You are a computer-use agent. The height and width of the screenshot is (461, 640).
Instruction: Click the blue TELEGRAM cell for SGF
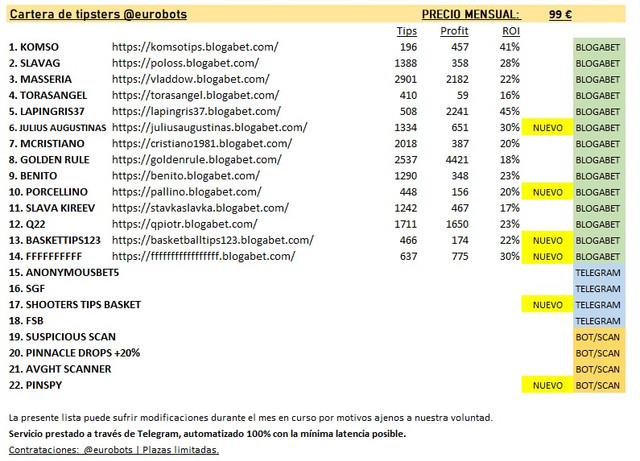tap(599, 289)
